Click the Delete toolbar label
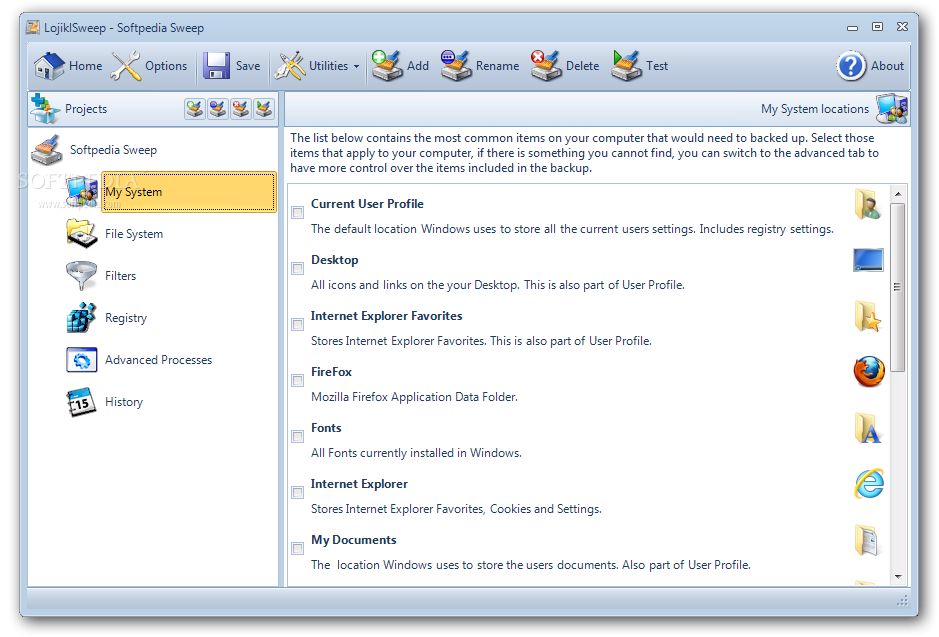Screen dimensions: 939x637 (x=582, y=66)
